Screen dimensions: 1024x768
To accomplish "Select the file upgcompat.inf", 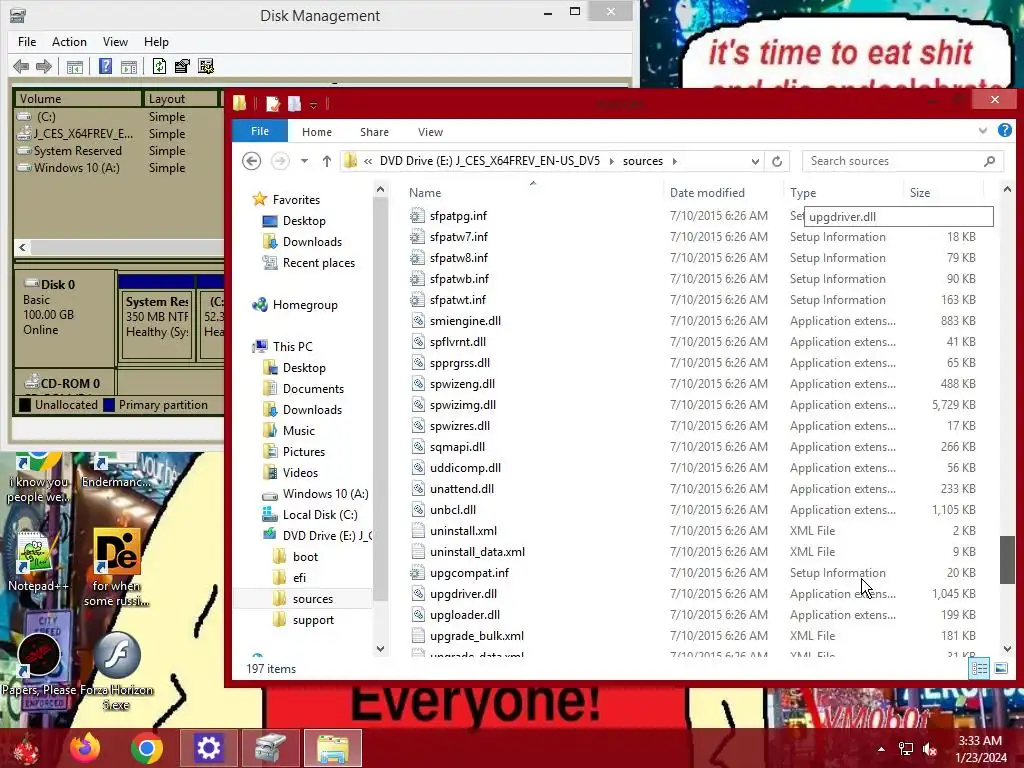I will (469, 573).
